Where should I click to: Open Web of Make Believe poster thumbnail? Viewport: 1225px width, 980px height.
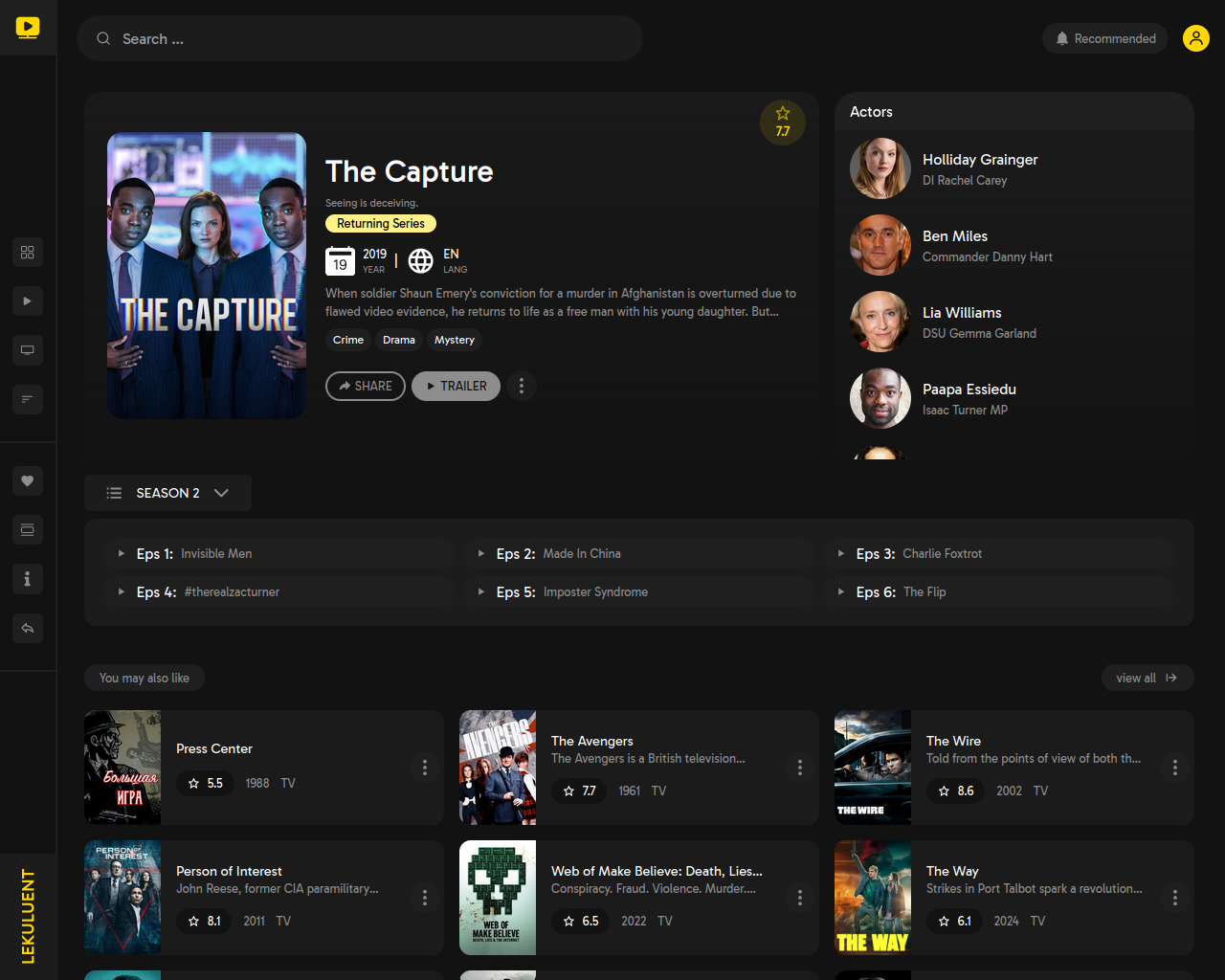(x=498, y=898)
